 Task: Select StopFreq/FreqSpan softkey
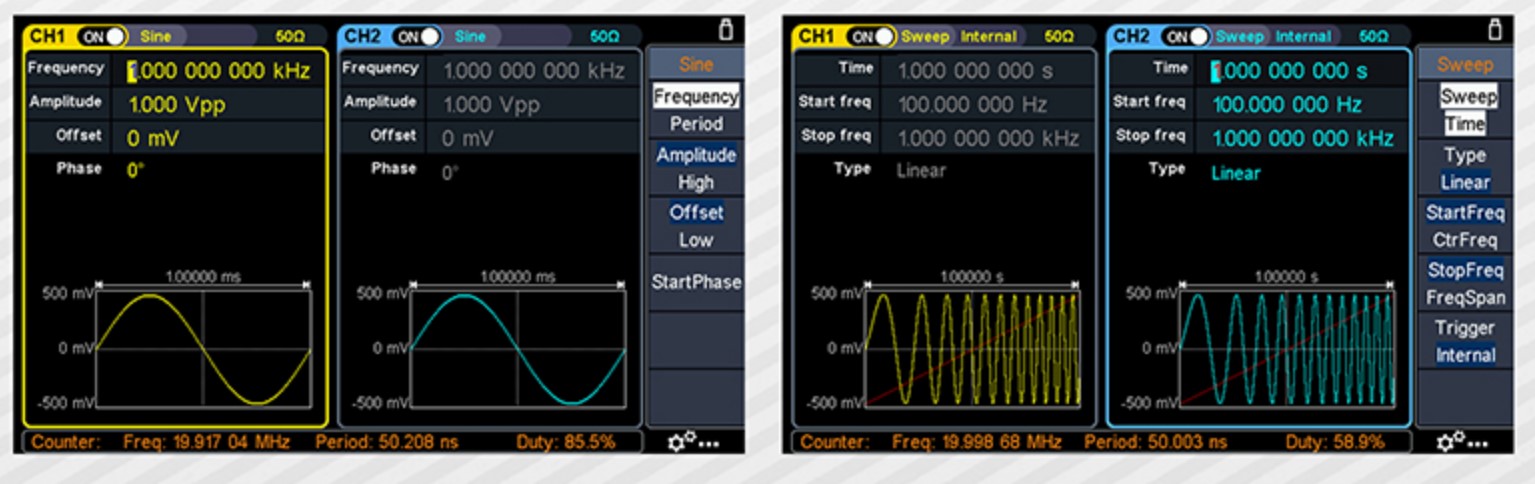(x=1465, y=283)
